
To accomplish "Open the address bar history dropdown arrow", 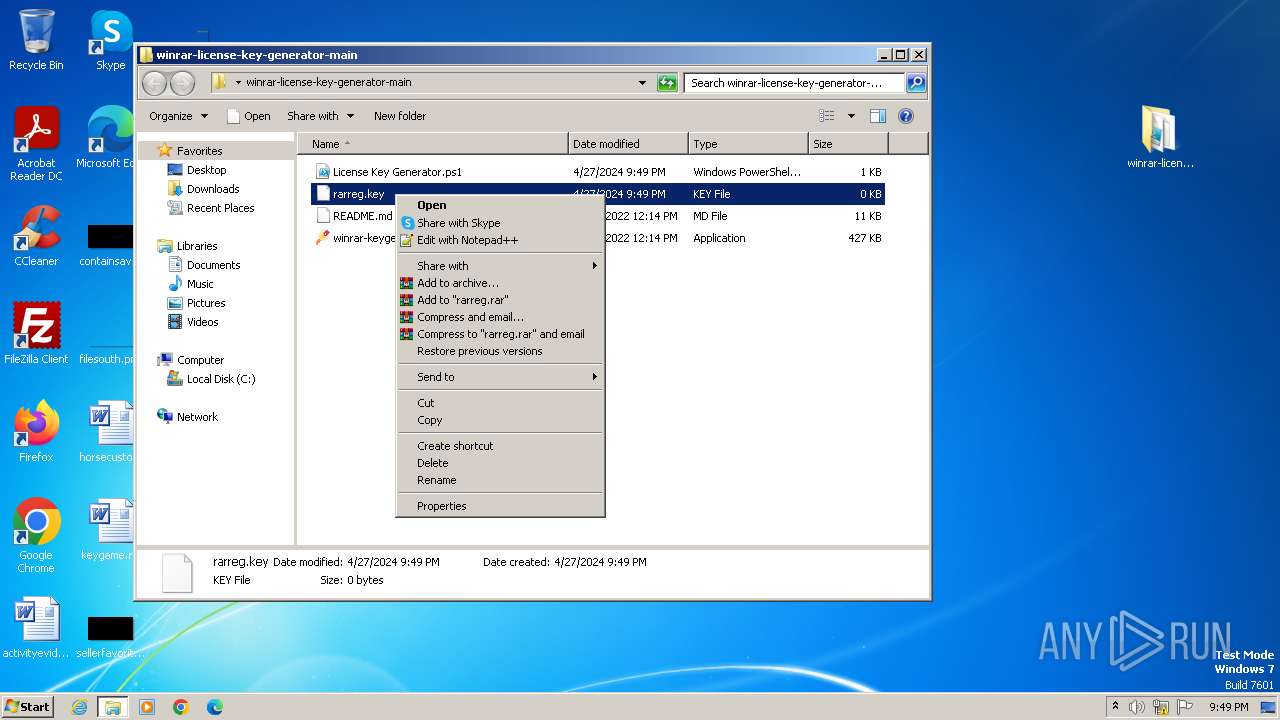I will [642, 83].
